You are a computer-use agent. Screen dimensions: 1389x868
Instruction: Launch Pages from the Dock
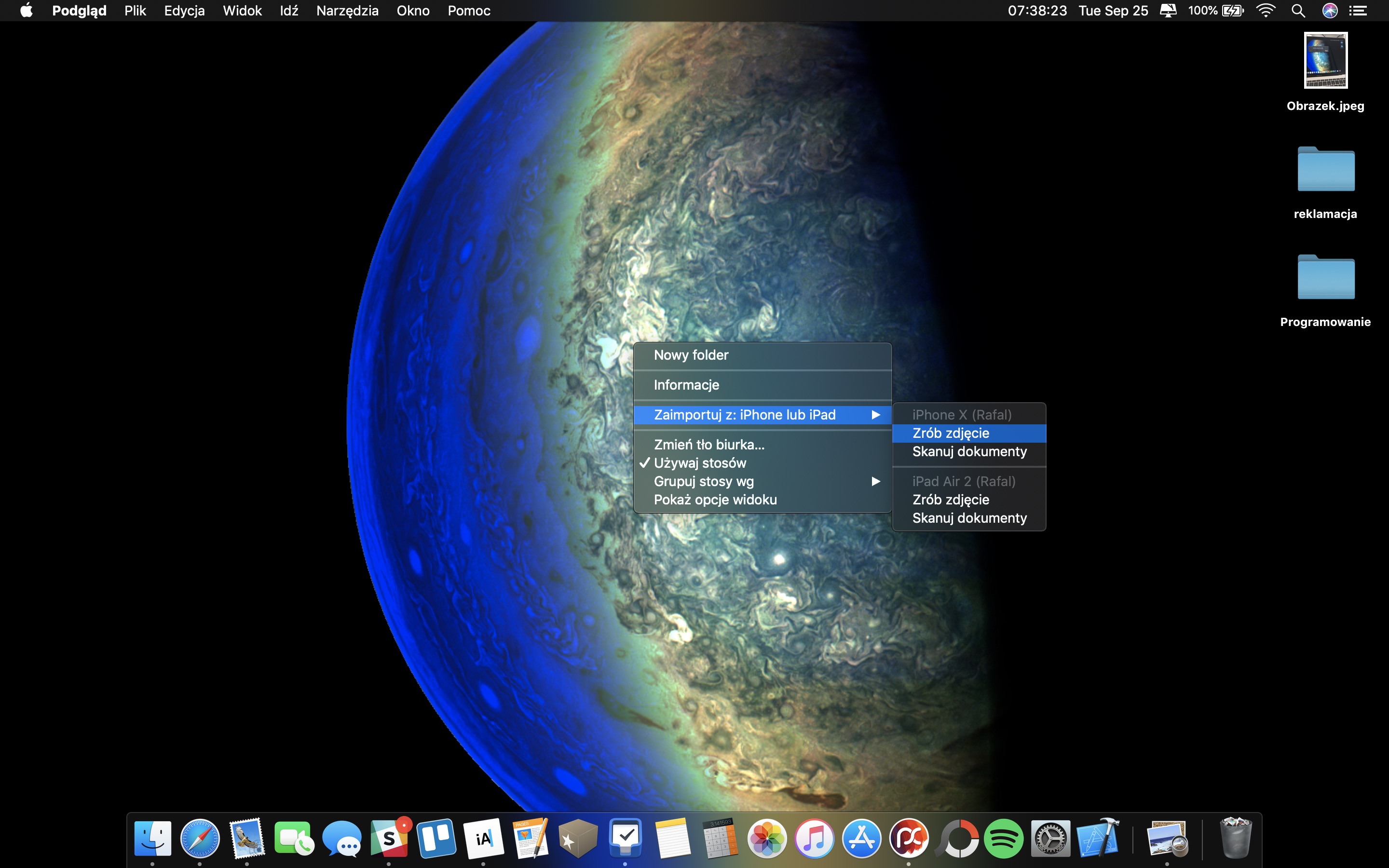(x=531, y=839)
